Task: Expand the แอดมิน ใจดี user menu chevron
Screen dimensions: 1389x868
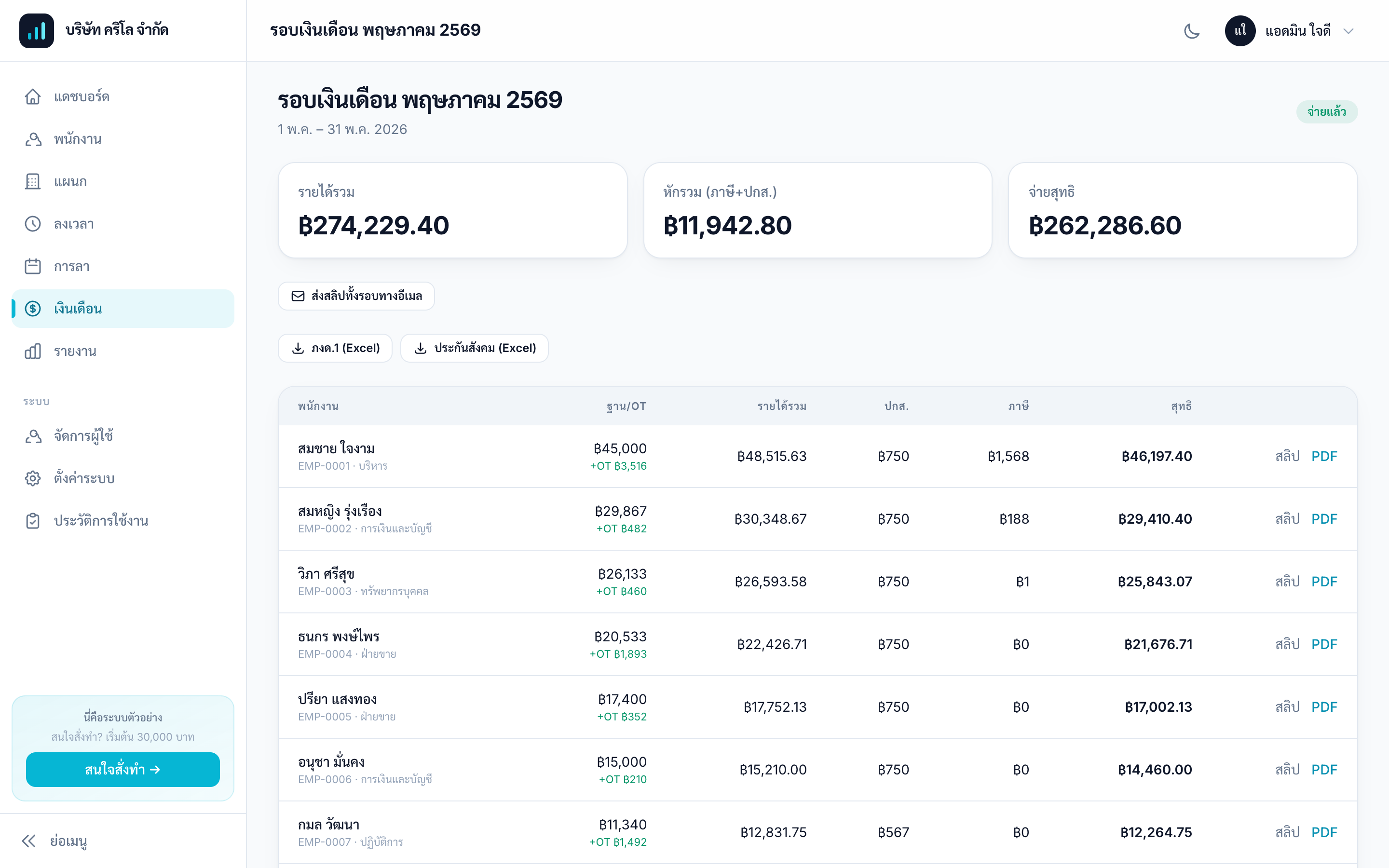Action: point(1348,31)
